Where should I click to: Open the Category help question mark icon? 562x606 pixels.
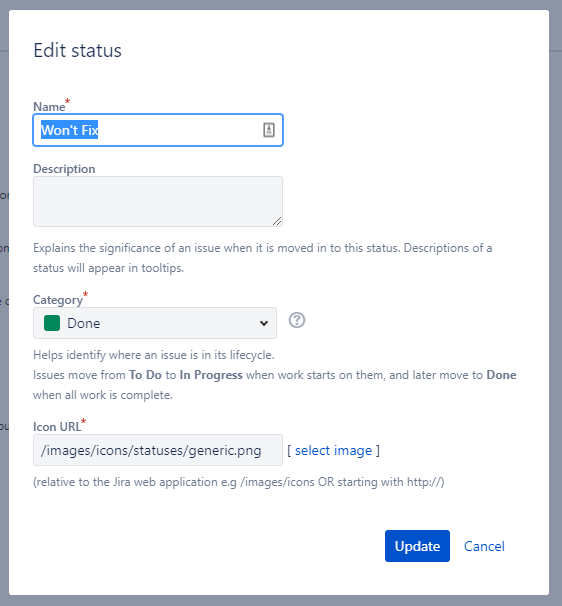pyautogui.click(x=297, y=320)
